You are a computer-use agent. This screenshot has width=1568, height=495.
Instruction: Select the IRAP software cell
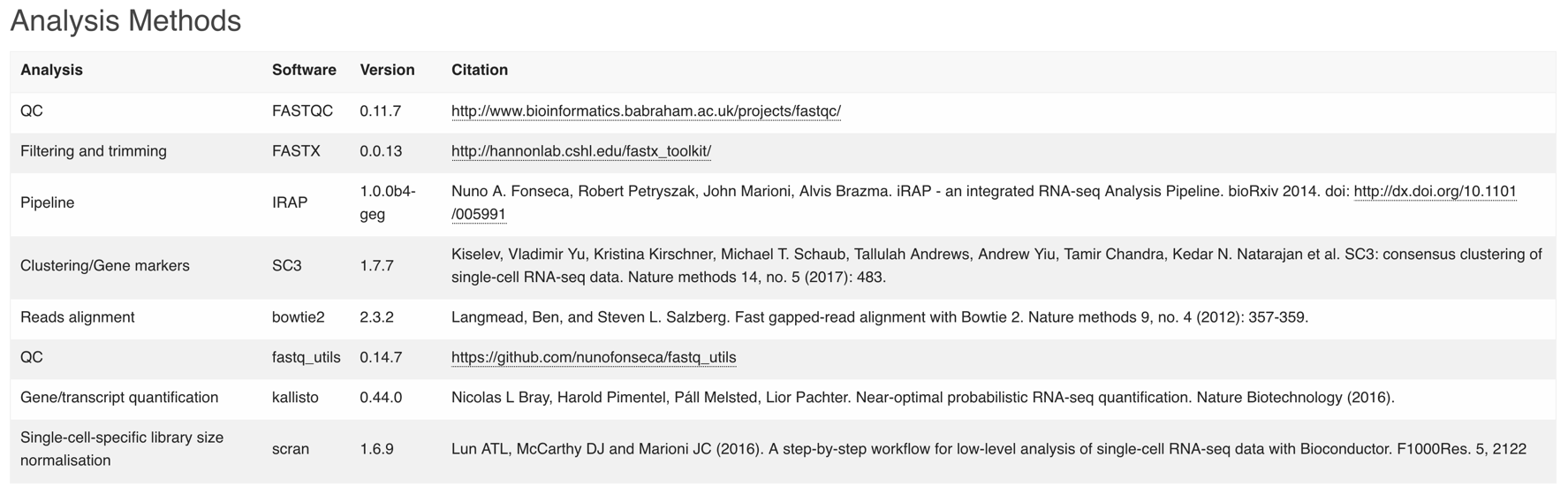290,203
